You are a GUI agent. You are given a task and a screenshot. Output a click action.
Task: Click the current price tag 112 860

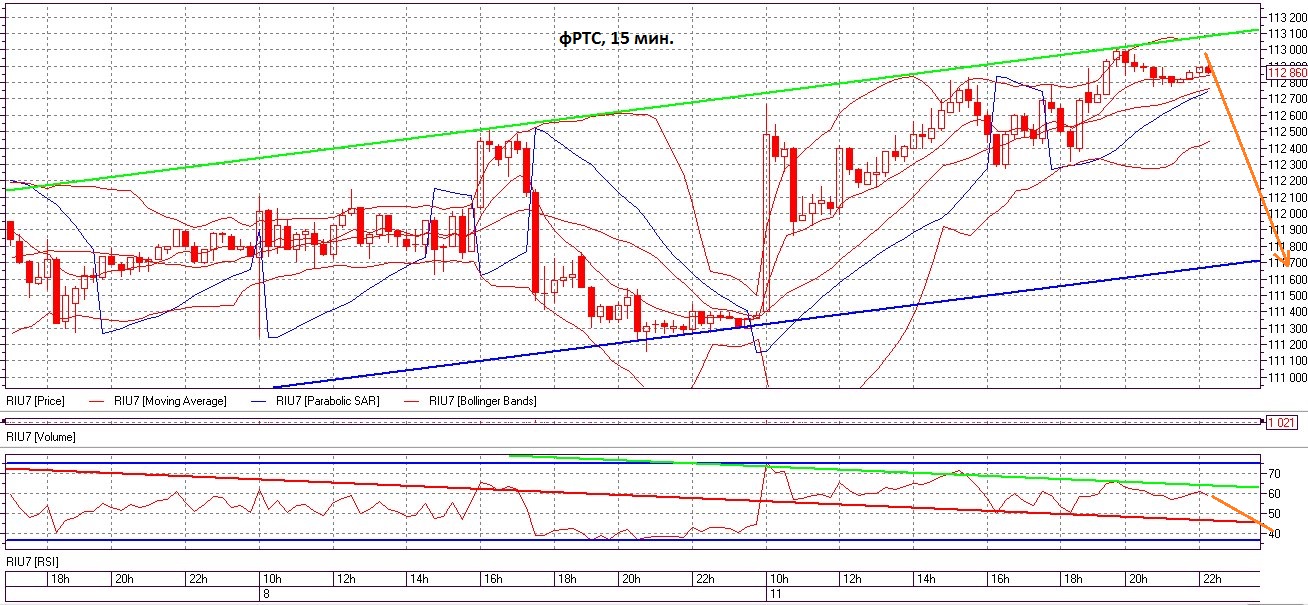1286,72
